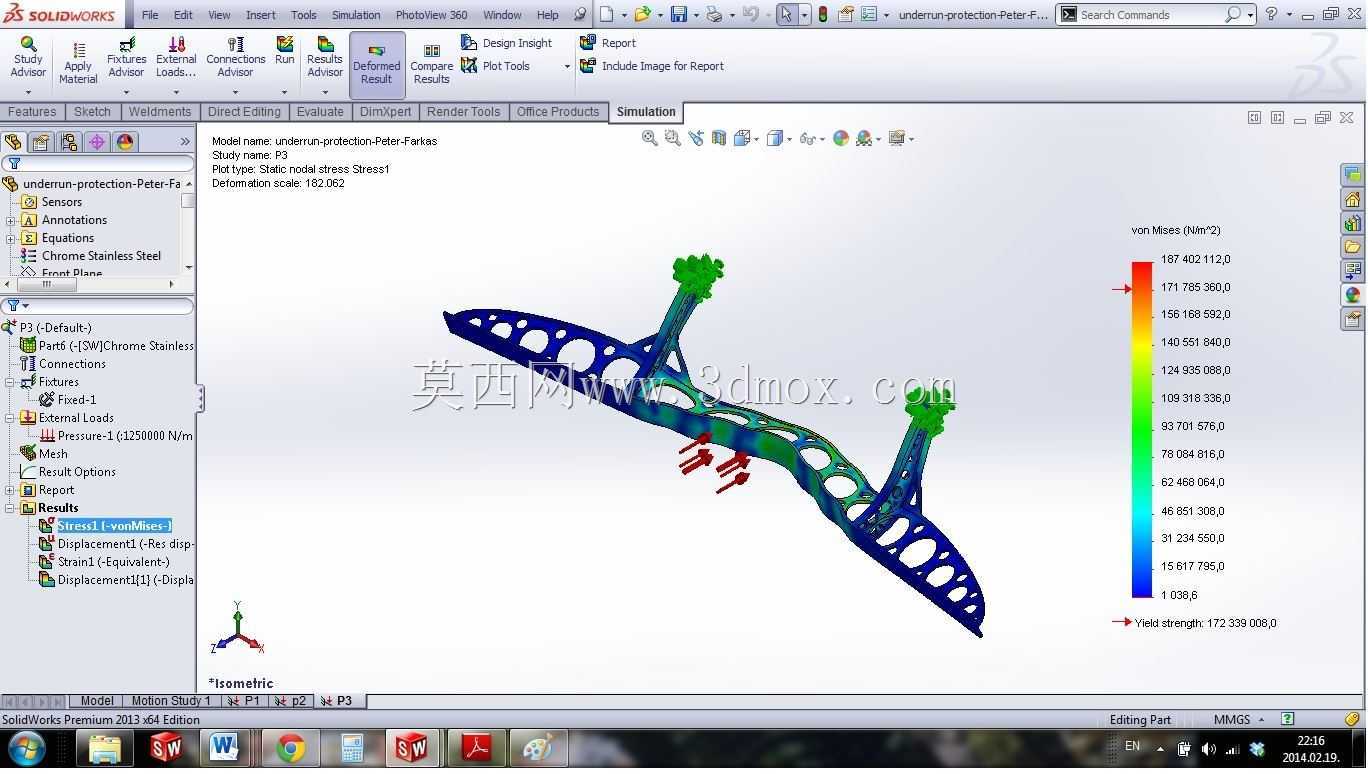Screen dimensions: 1368x774
Task: Select Strain1 (-Equivalent-) result
Action: (x=105, y=562)
